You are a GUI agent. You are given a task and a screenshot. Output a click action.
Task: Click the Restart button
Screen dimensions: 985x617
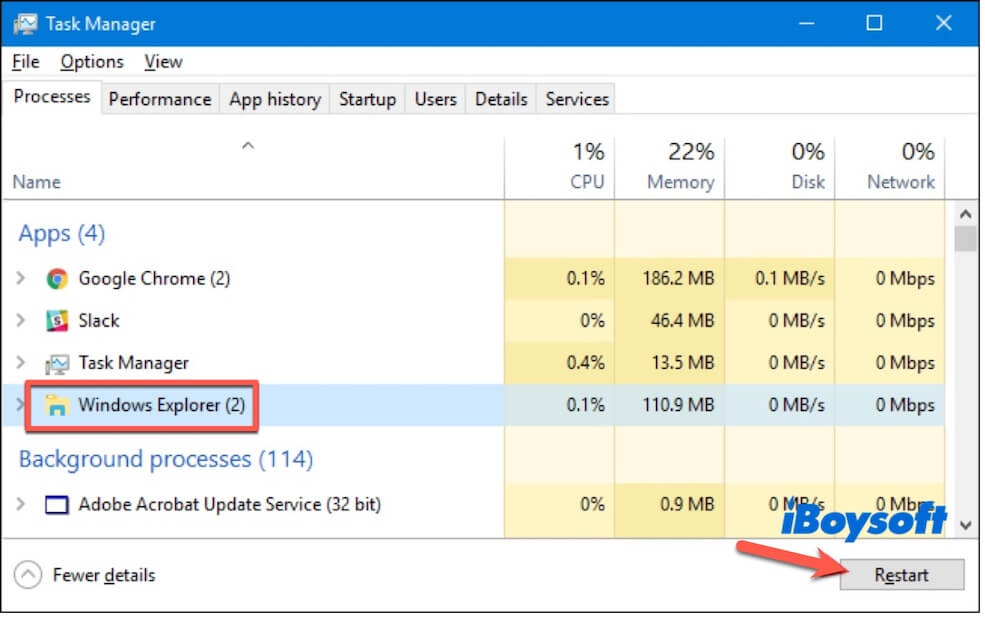coord(901,575)
